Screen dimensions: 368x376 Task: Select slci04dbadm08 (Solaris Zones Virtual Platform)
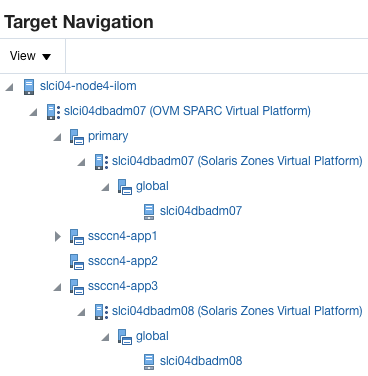tap(237, 311)
